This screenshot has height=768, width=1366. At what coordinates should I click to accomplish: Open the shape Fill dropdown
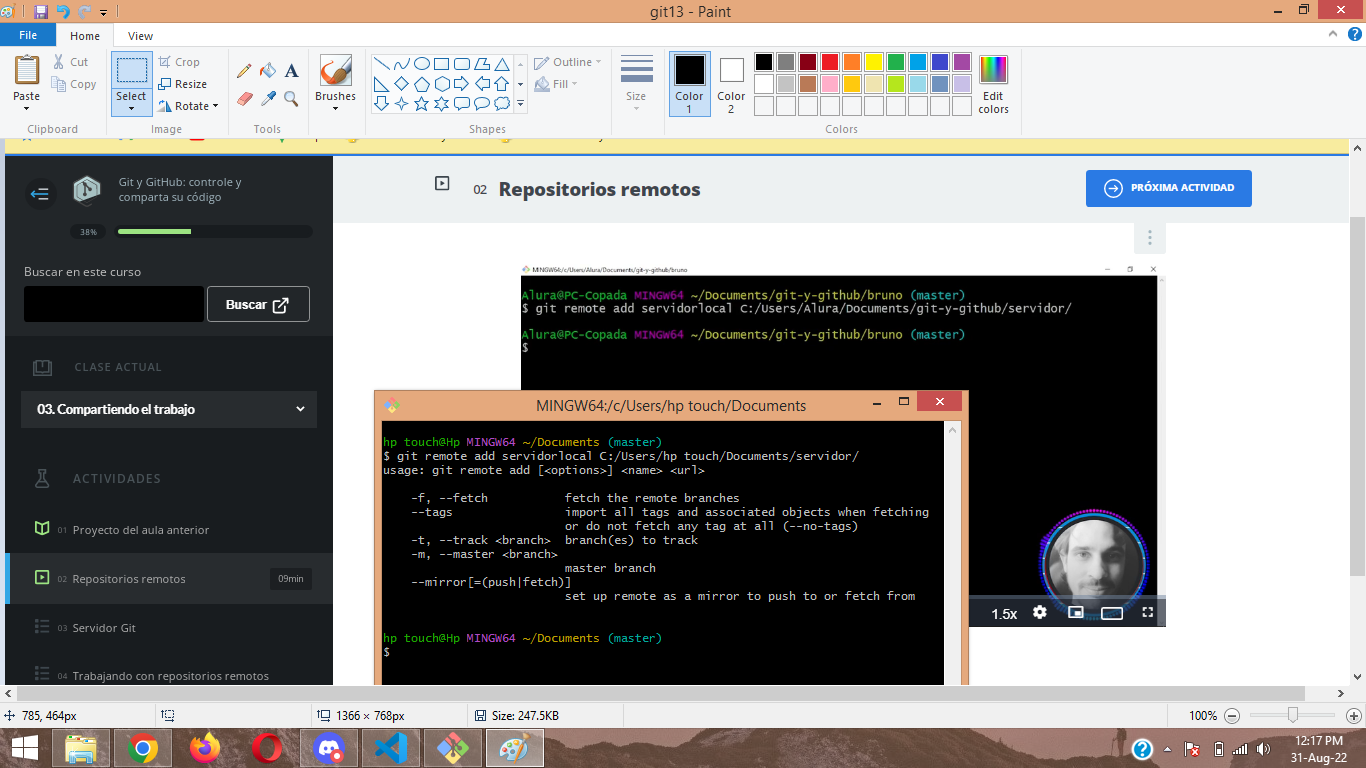556,84
